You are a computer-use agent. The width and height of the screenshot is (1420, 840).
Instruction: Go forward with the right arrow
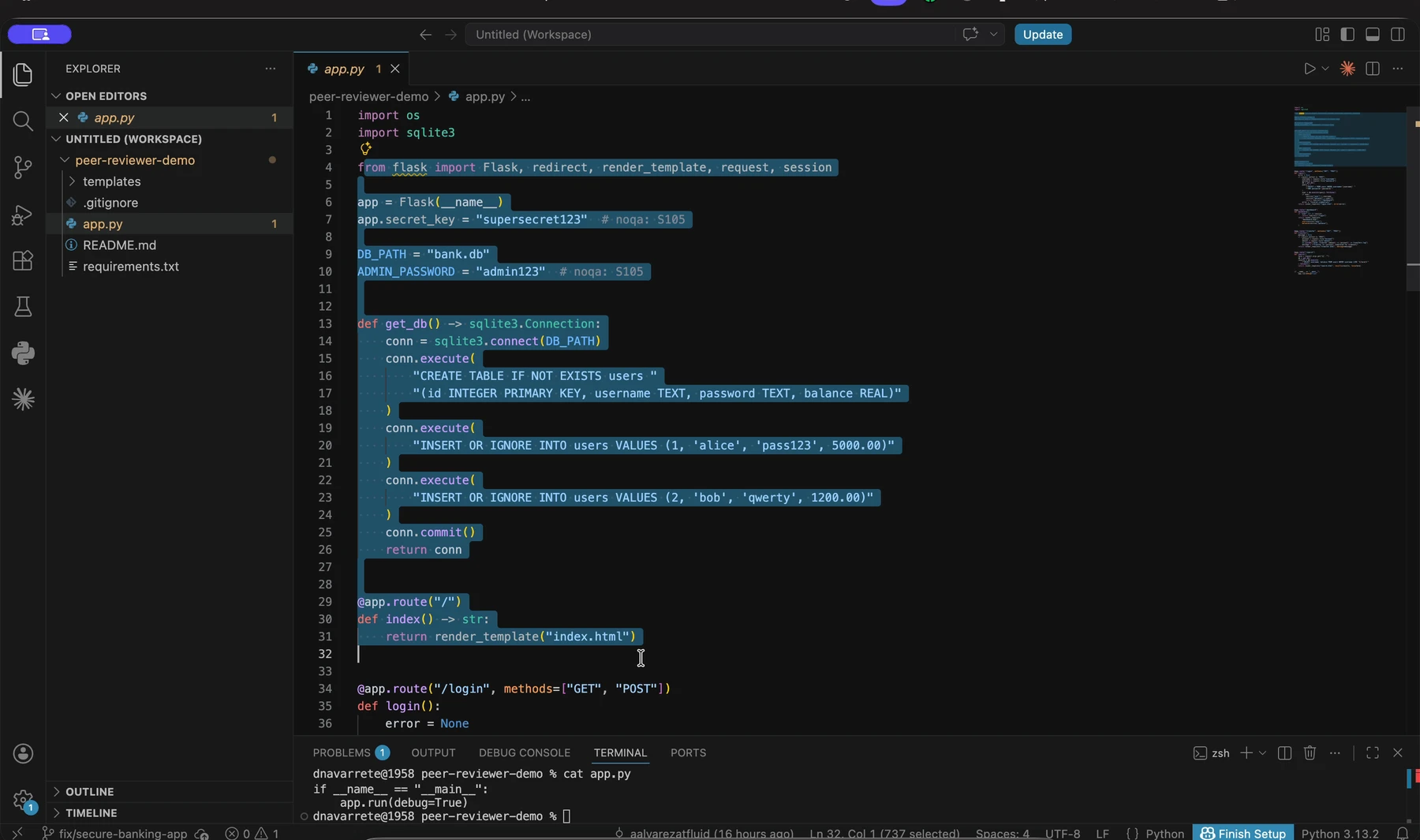450,34
